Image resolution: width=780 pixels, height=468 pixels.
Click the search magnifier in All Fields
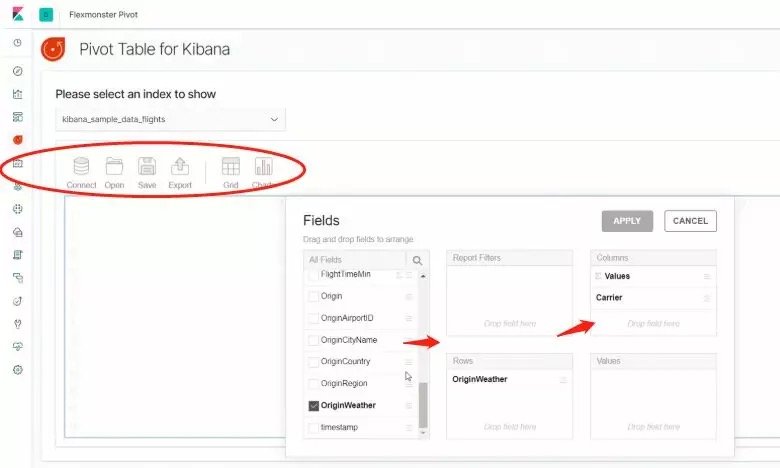[x=417, y=260]
